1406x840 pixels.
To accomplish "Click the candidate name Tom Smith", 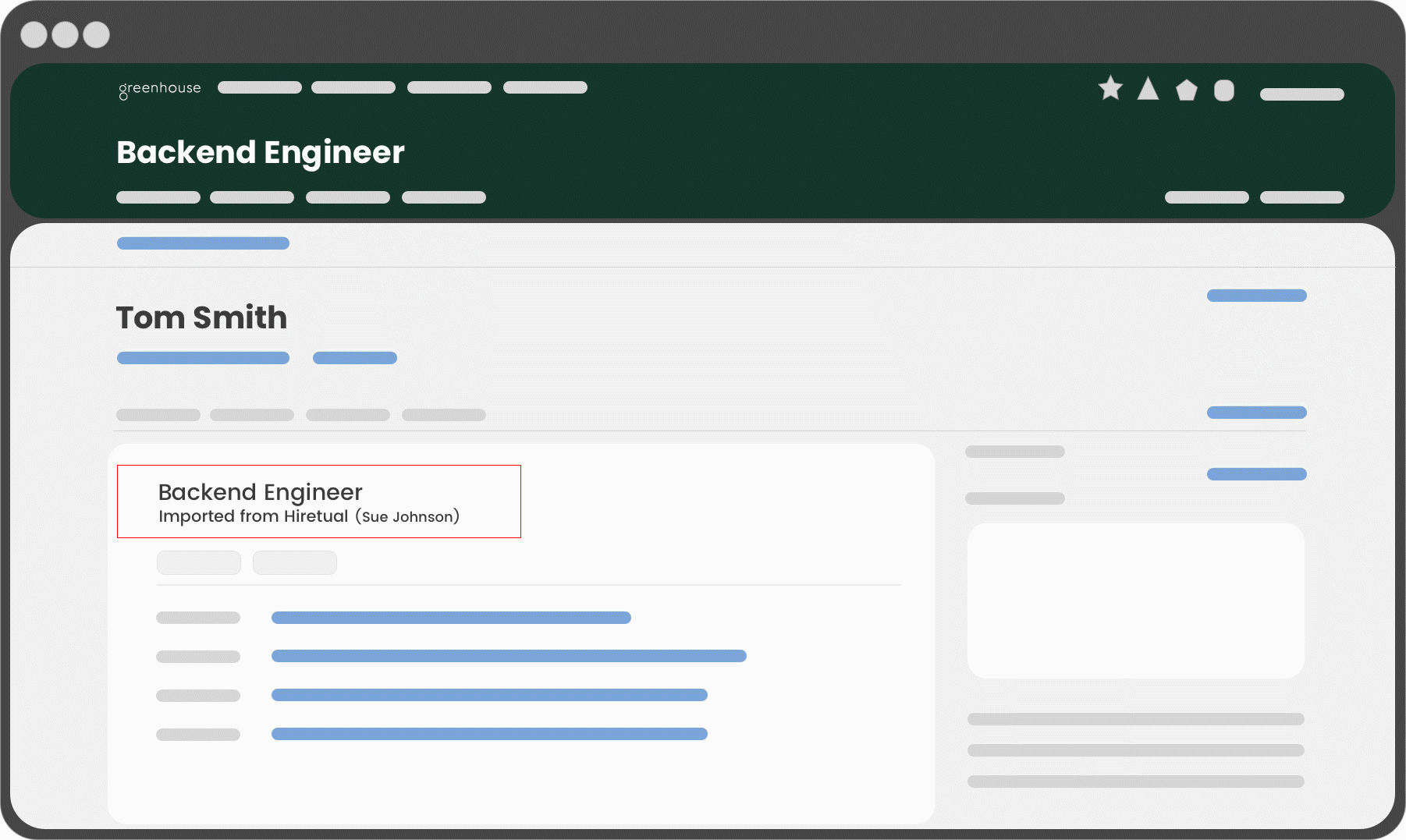I will [202, 317].
